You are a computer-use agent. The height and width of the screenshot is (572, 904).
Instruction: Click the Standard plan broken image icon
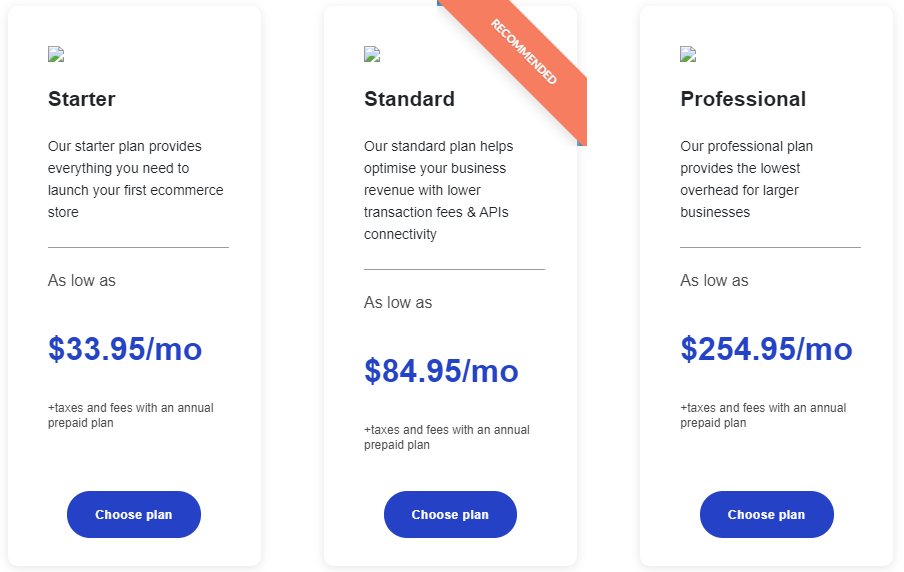pos(372,54)
